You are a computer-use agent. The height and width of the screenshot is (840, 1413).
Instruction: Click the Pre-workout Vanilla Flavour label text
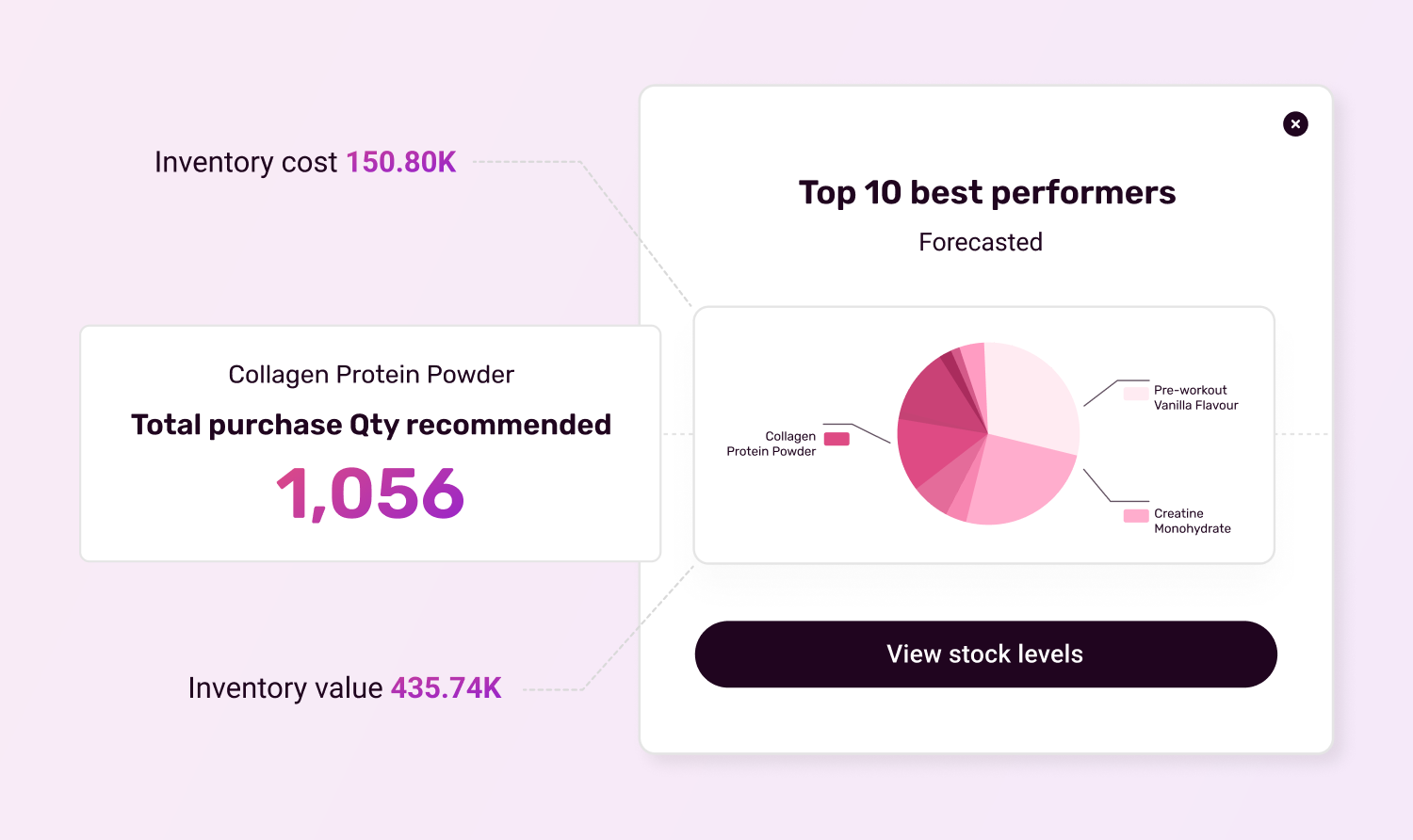1196,397
